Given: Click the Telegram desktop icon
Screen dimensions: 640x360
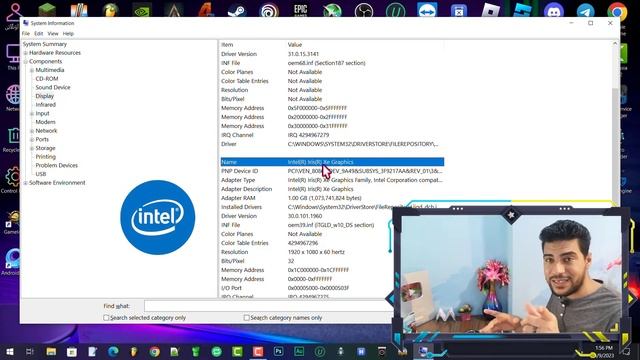Looking at the screenshot, I should [585, 10].
